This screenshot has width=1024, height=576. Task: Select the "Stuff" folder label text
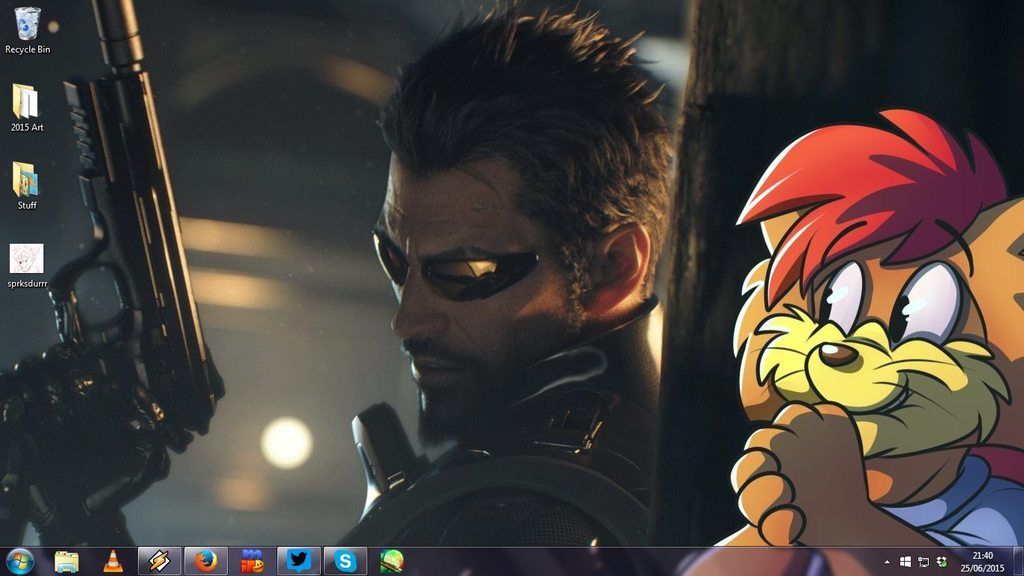click(x=27, y=205)
